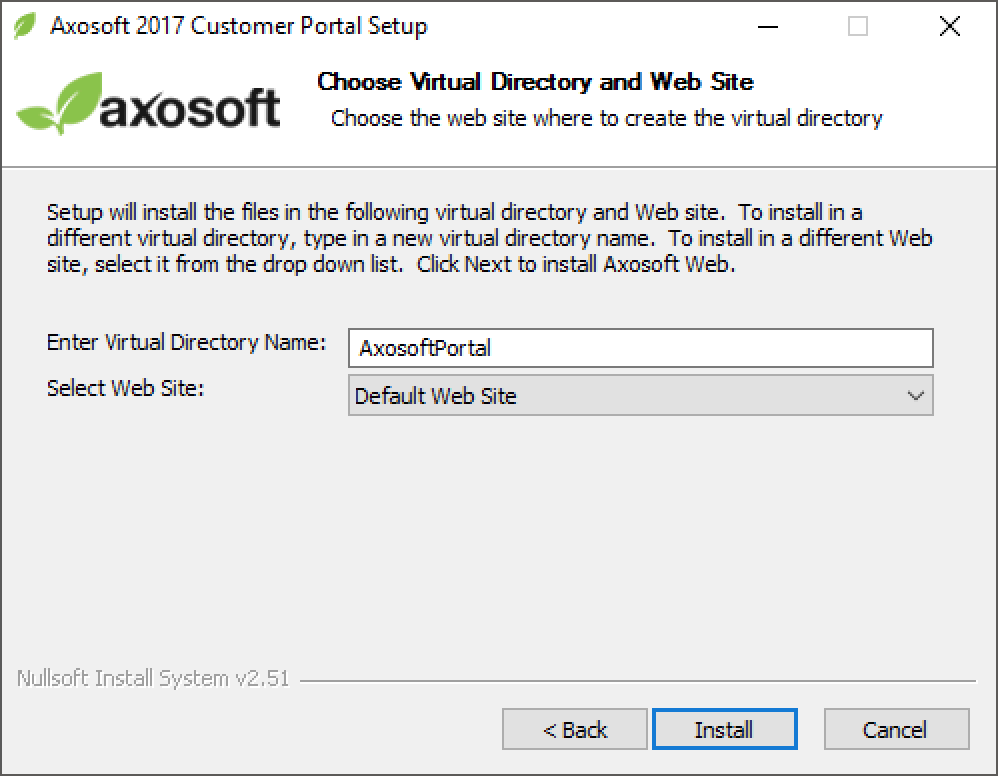Click the Axosoft 2017 Customer Portal Setup title
This screenshot has width=998, height=776.
click(x=239, y=26)
